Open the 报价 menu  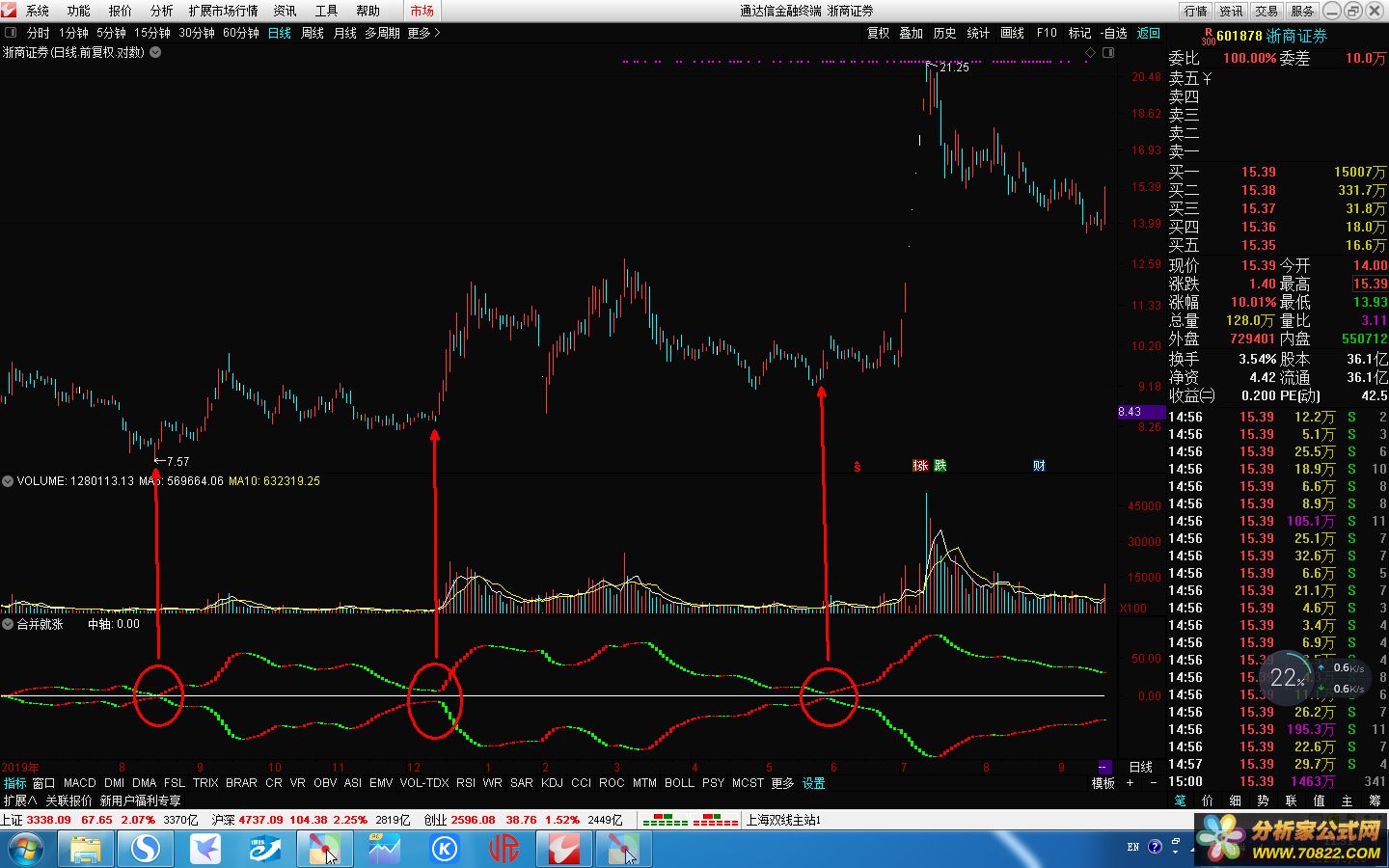[x=121, y=11]
